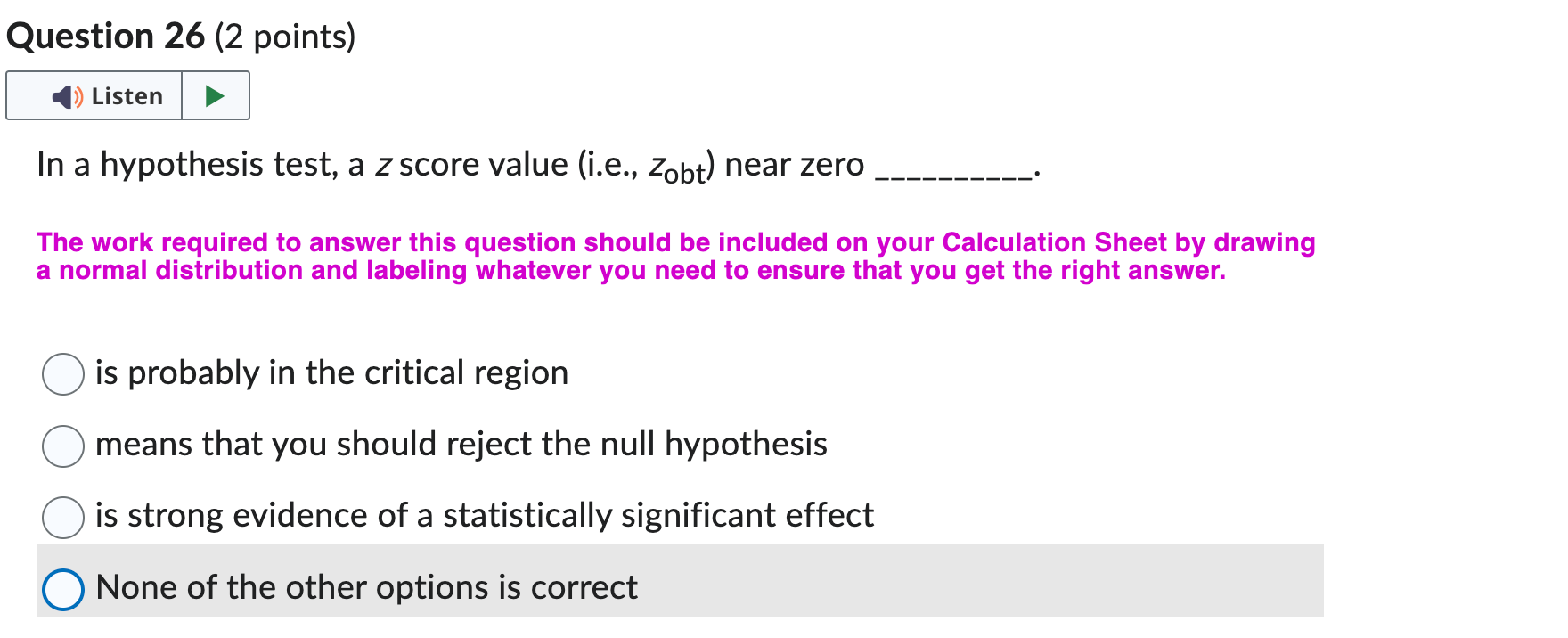This screenshot has height=638, width=1568.
Task: Mark the highlighted fourth answer choice
Action: 62,588
